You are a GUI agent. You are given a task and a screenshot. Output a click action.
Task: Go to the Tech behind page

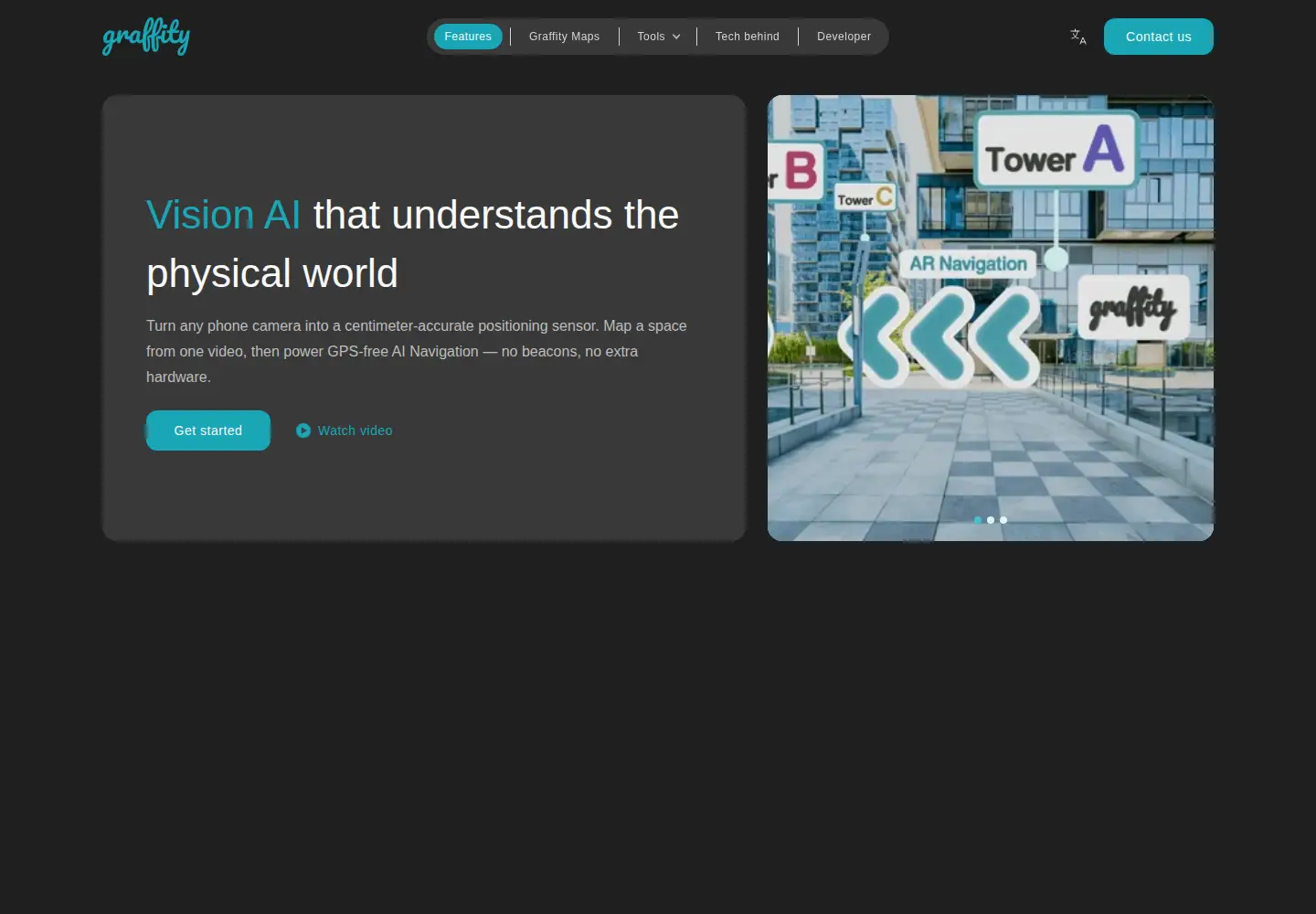[748, 37]
